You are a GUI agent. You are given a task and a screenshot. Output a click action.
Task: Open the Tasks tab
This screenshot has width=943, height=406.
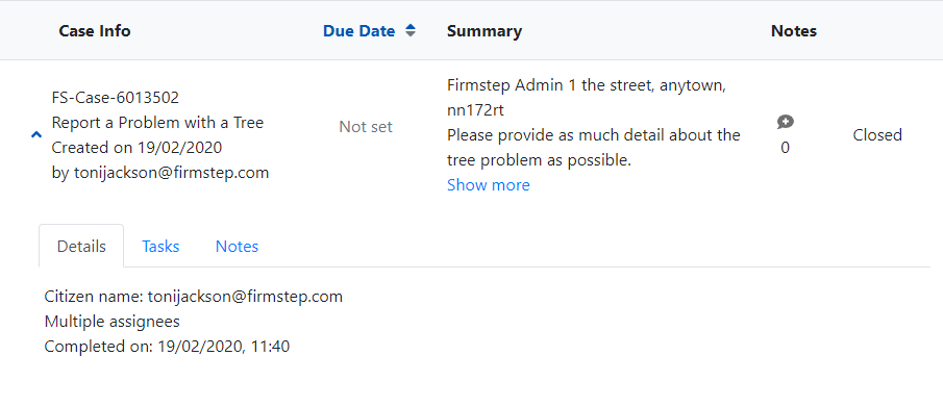pos(160,246)
